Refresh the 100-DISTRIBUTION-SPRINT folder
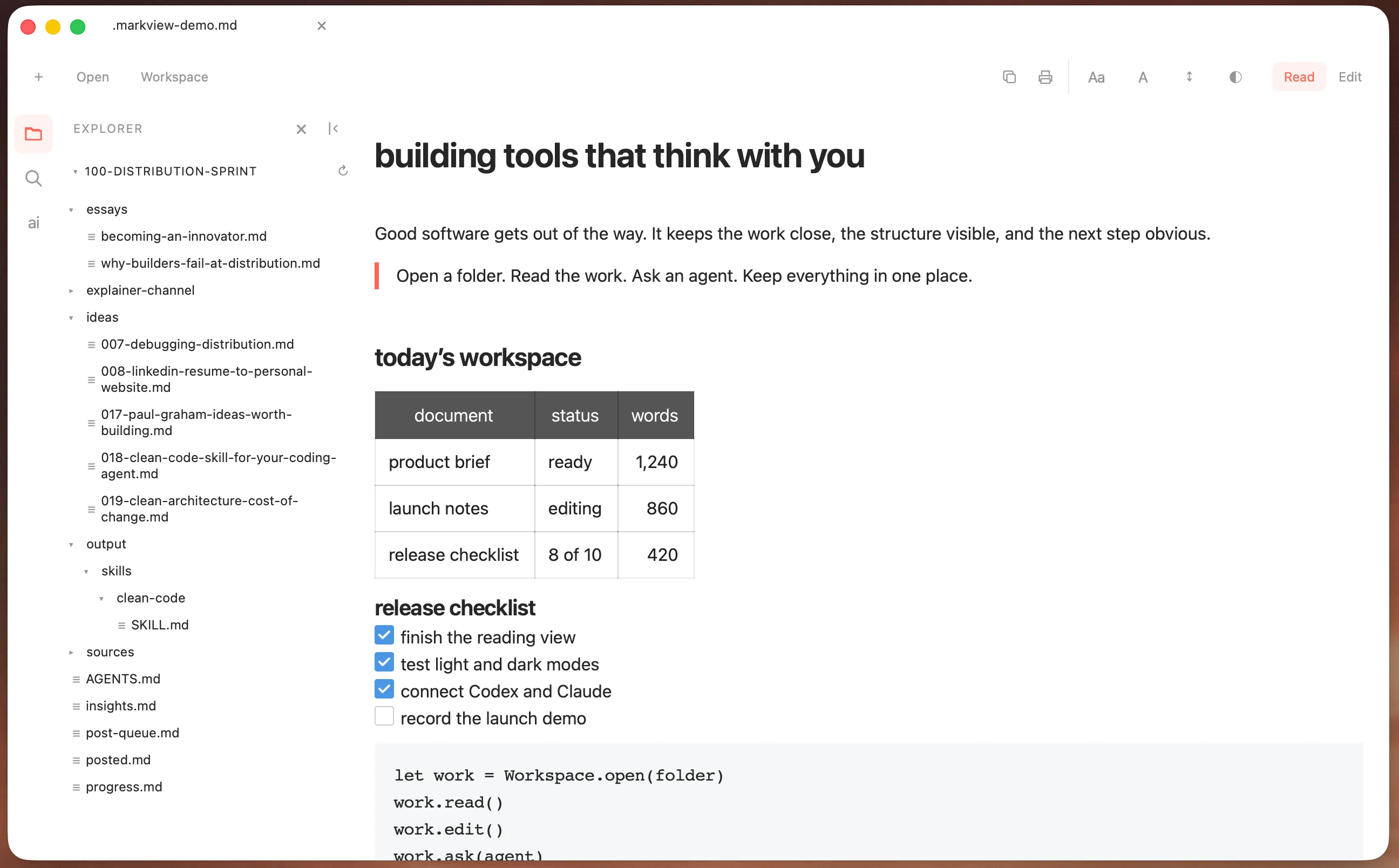Viewport: 1399px width, 868px height. pos(343,171)
